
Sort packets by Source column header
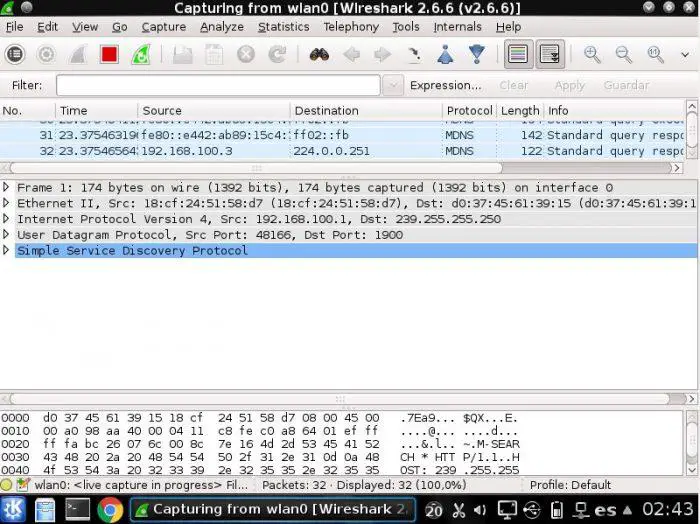click(214, 110)
